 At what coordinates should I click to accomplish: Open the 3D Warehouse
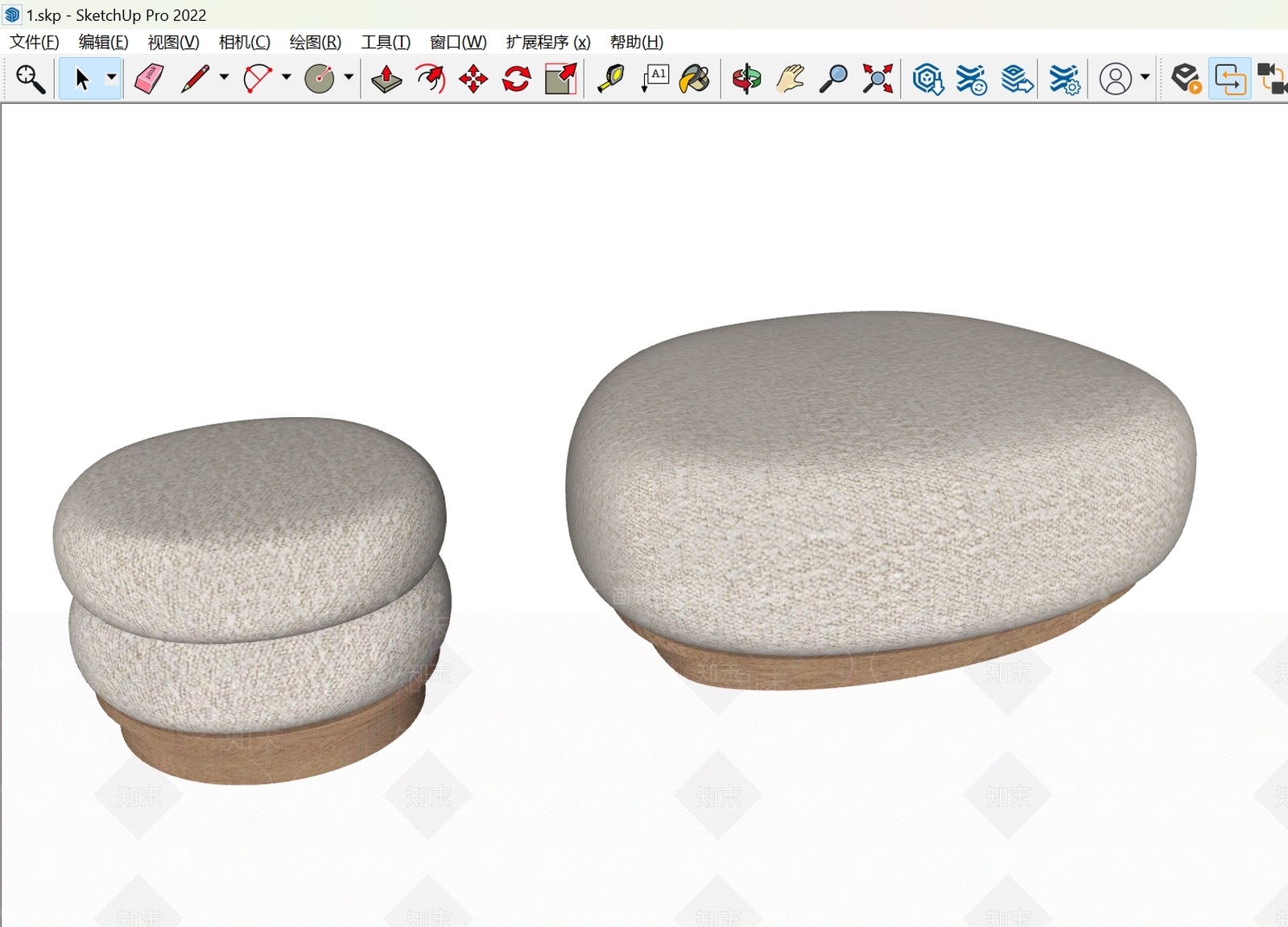[928, 79]
